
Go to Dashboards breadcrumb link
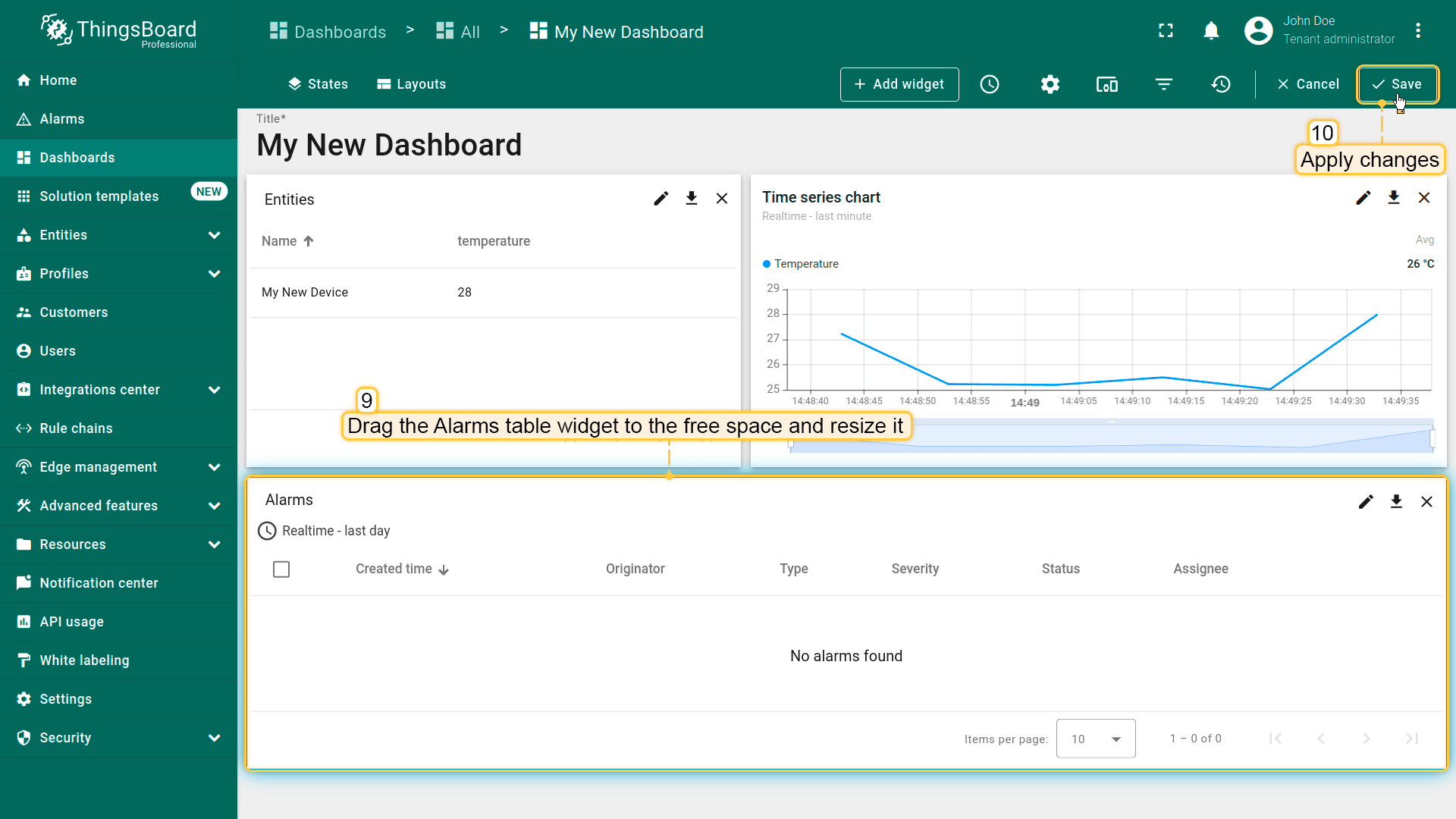click(x=328, y=32)
